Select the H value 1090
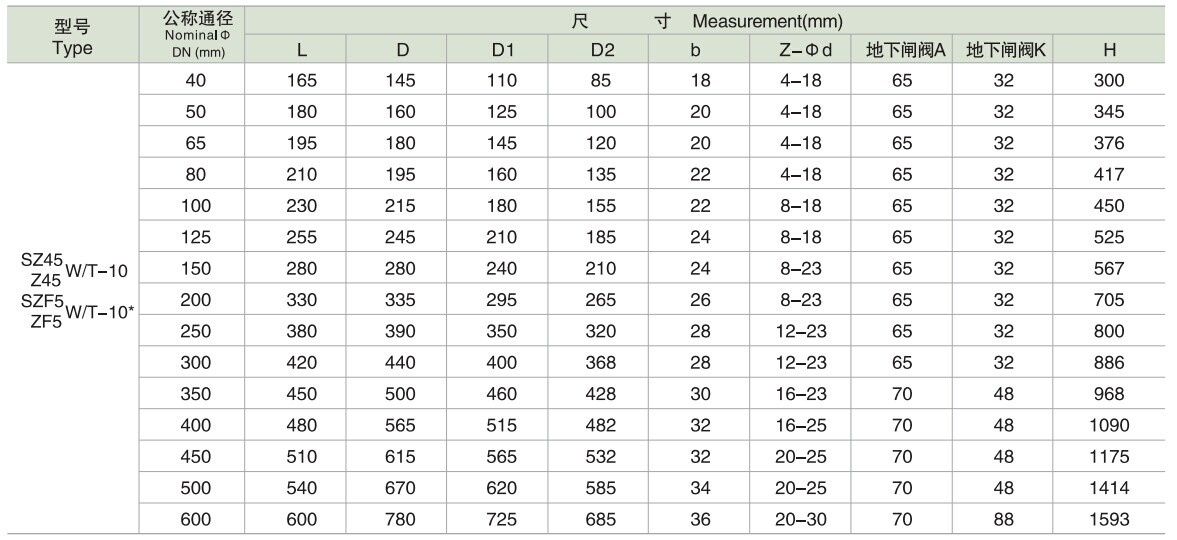The image size is (1177, 540). (1109, 425)
